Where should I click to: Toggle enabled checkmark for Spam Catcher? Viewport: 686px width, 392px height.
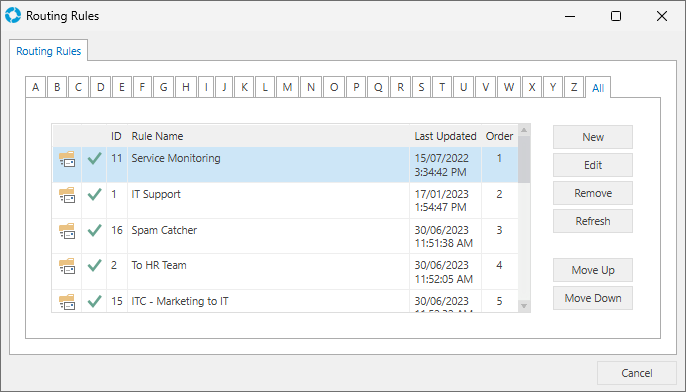click(x=94, y=230)
